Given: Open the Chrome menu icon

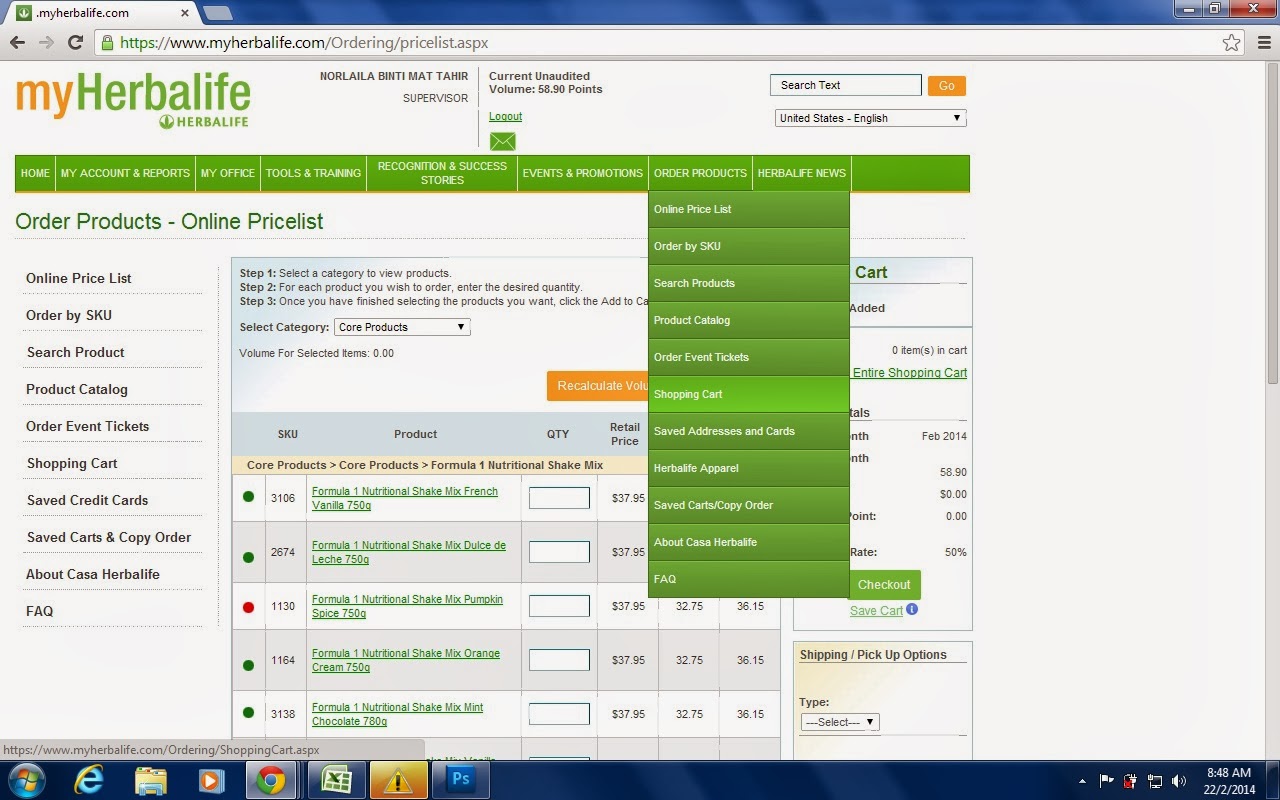Looking at the screenshot, I should 1264,43.
